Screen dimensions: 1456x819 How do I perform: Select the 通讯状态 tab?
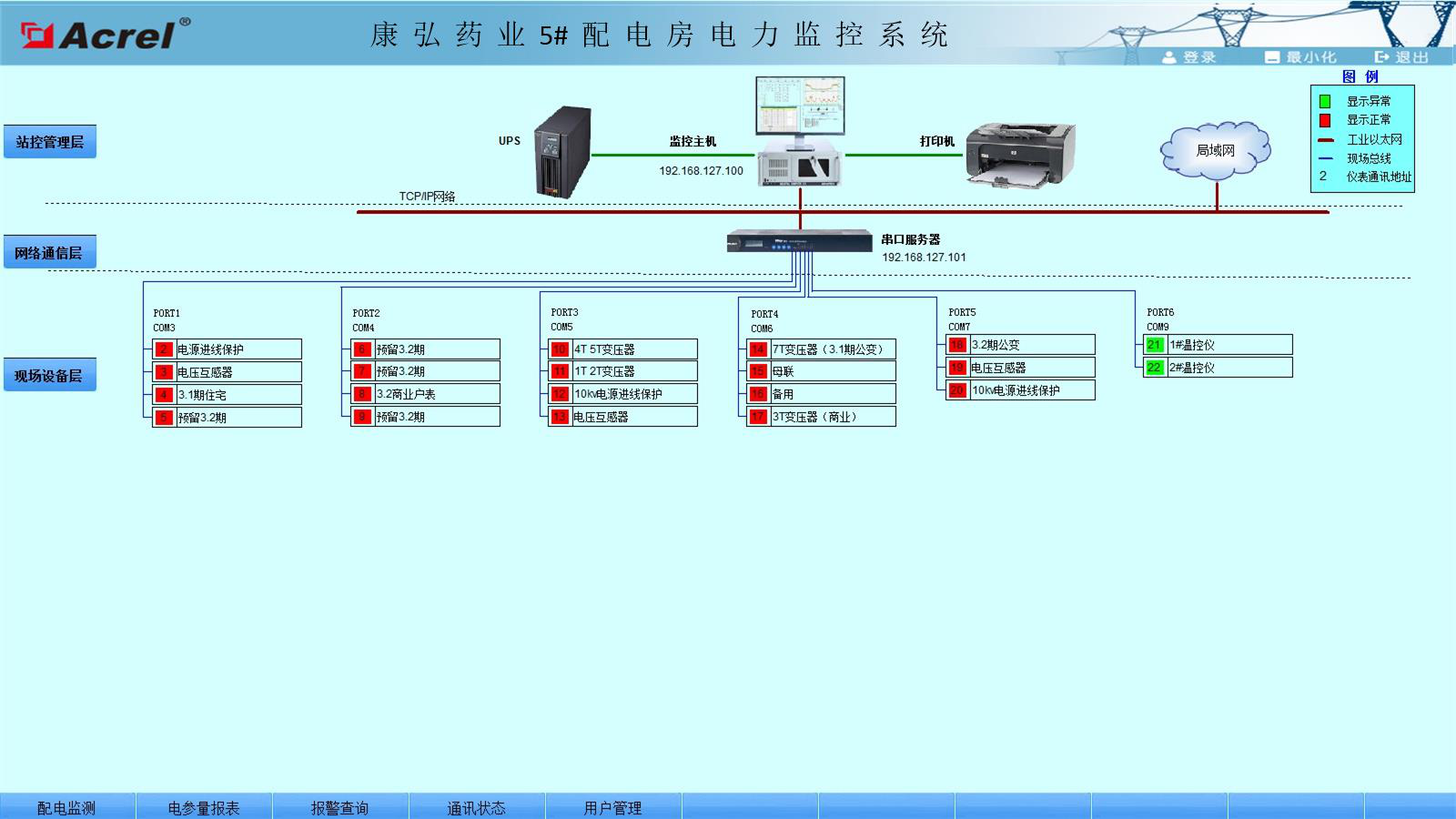tap(477, 807)
